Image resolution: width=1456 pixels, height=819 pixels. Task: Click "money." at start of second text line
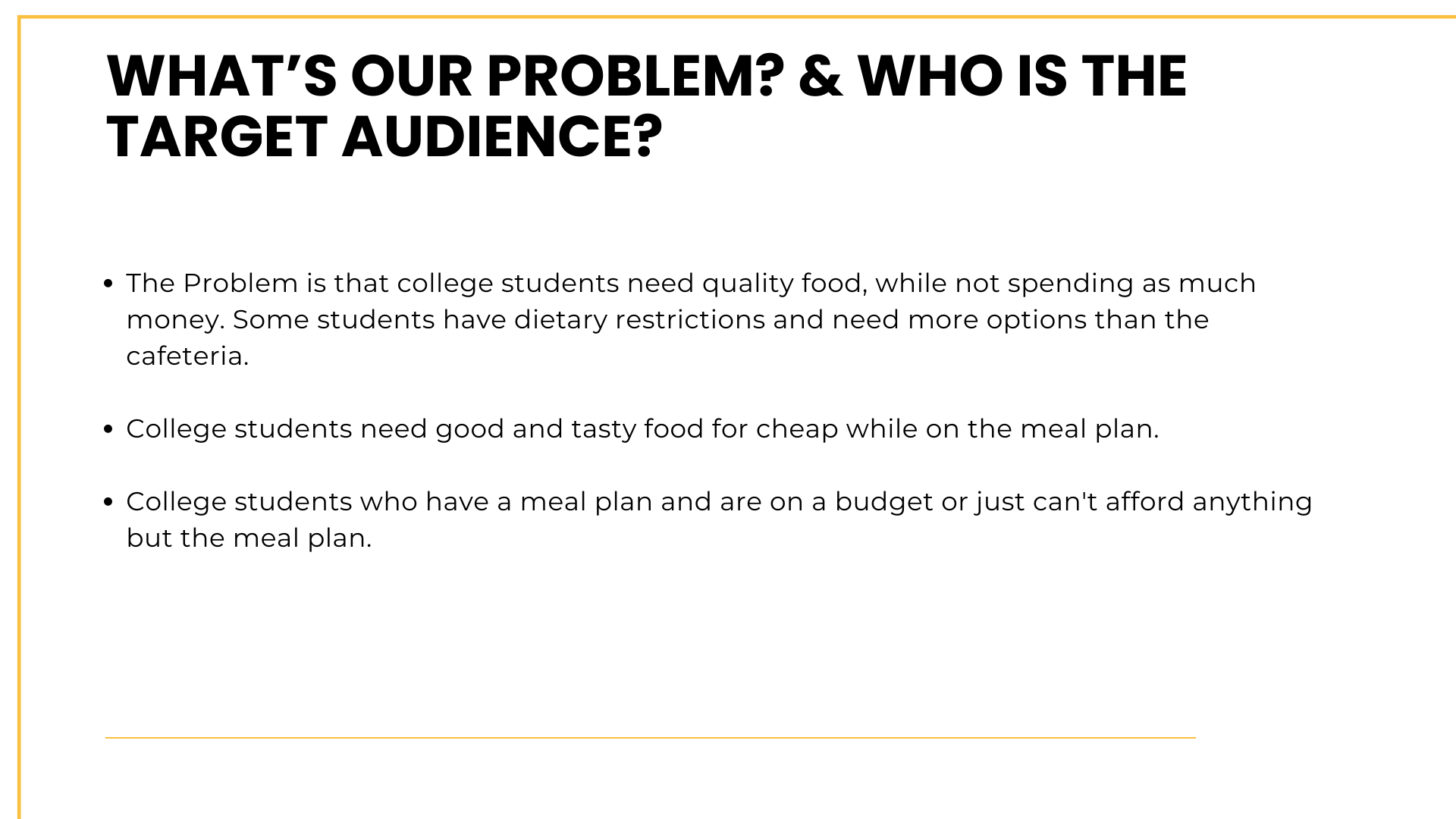[x=175, y=320]
